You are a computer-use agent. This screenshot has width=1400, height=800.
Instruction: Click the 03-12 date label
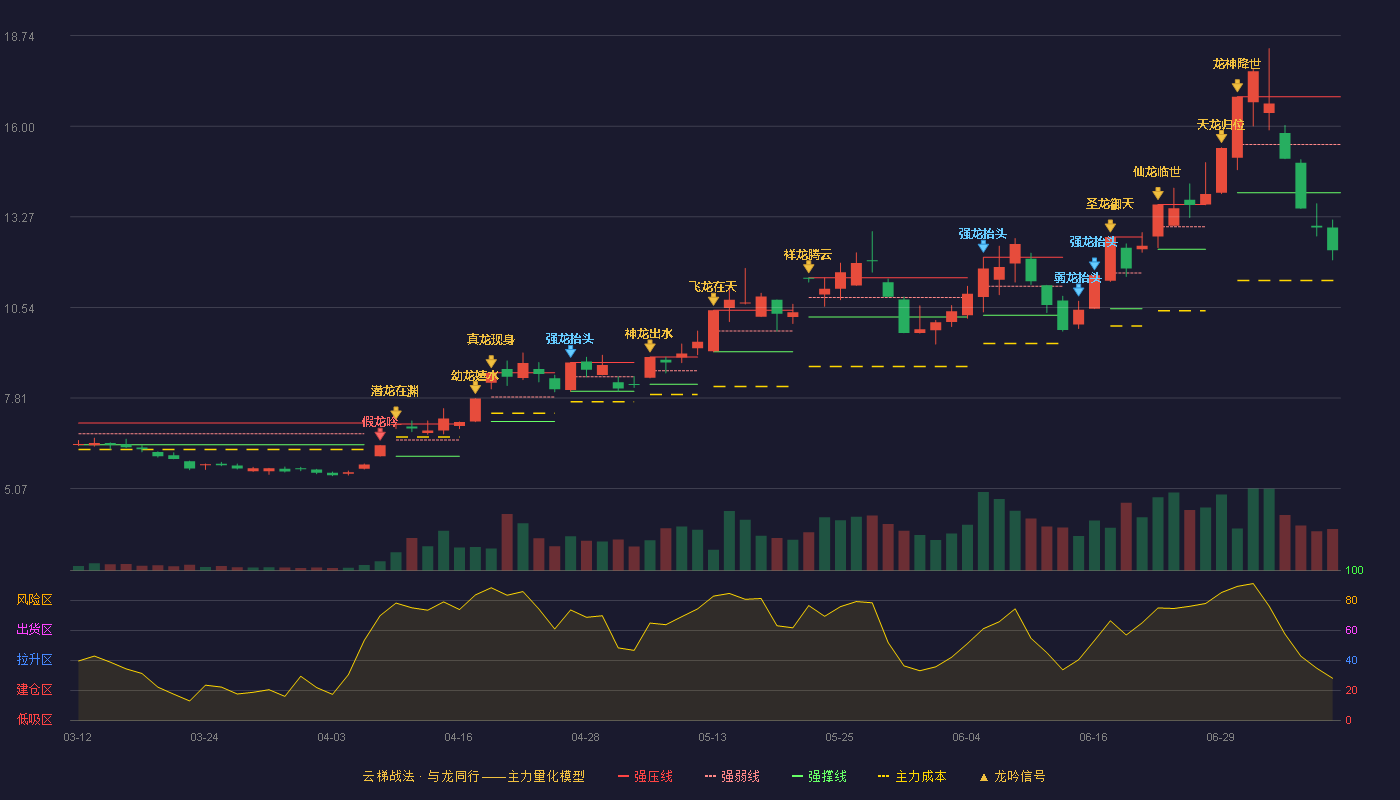pyautogui.click(x=78, y=737)
